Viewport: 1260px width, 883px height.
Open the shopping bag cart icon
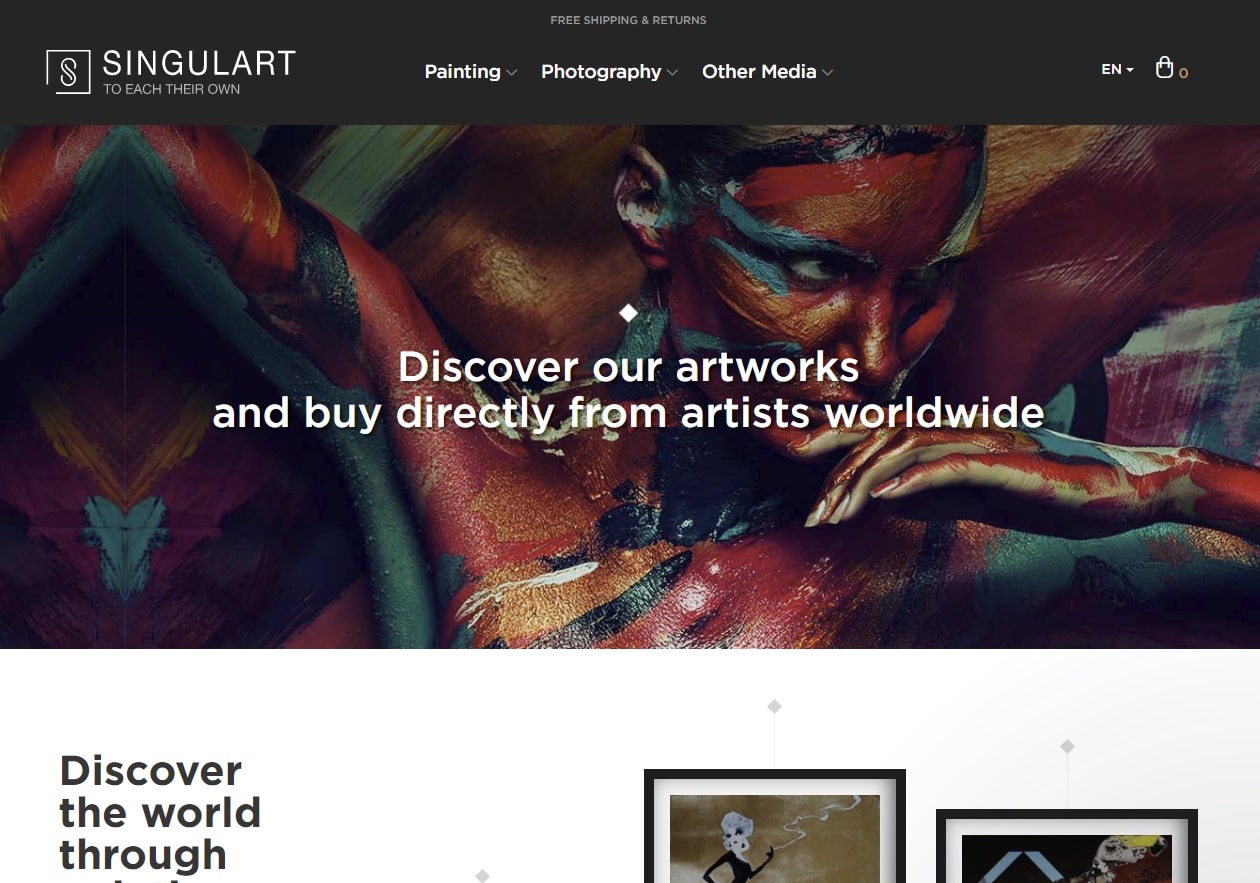point(1164,68)
